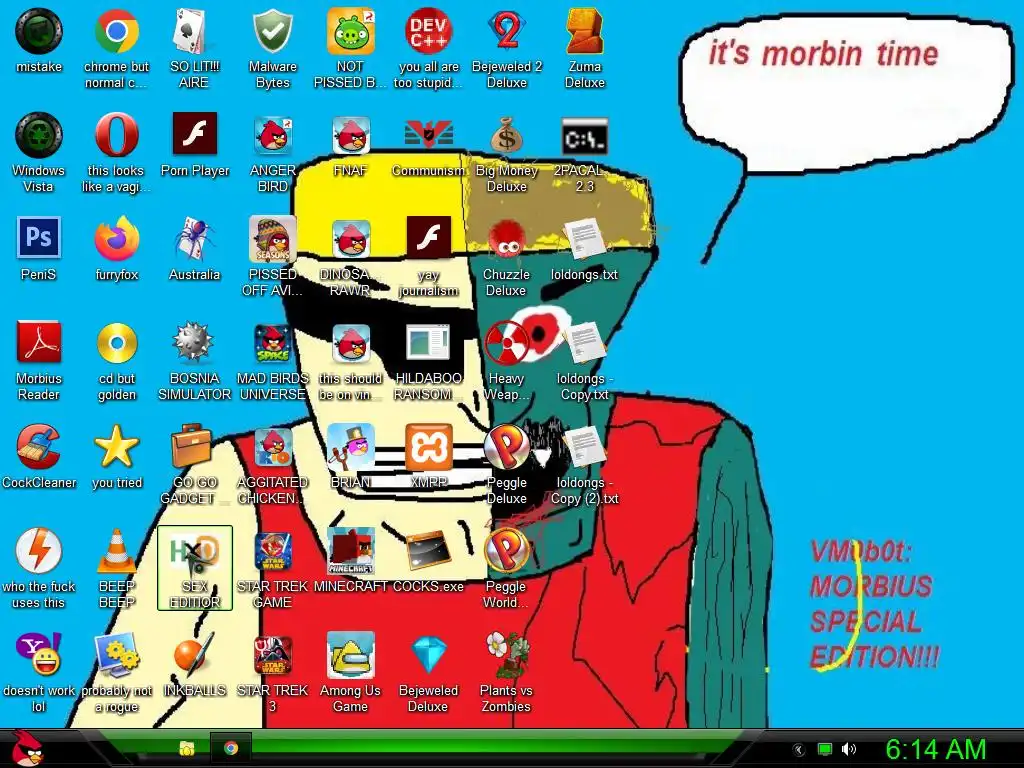Open the 'MINECRAFT' icon
The height and width of the screenshot is (768, 1024).
click(x=351, y=551)
